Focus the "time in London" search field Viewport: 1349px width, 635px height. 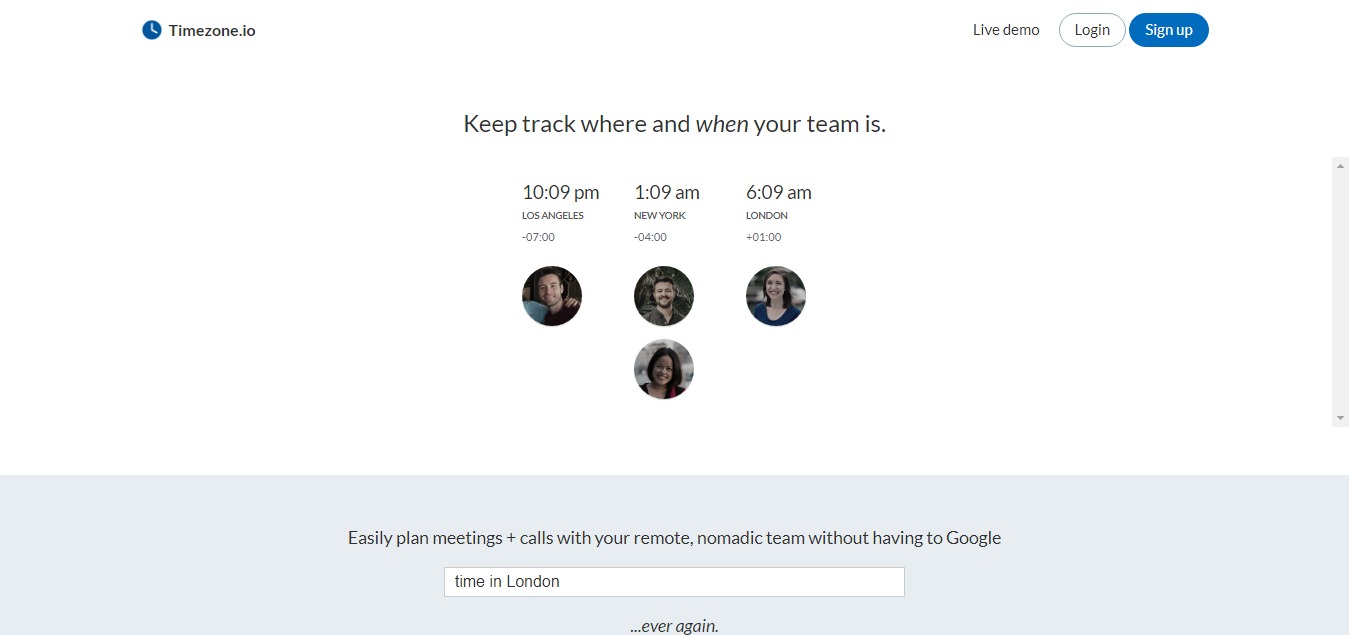674,582
